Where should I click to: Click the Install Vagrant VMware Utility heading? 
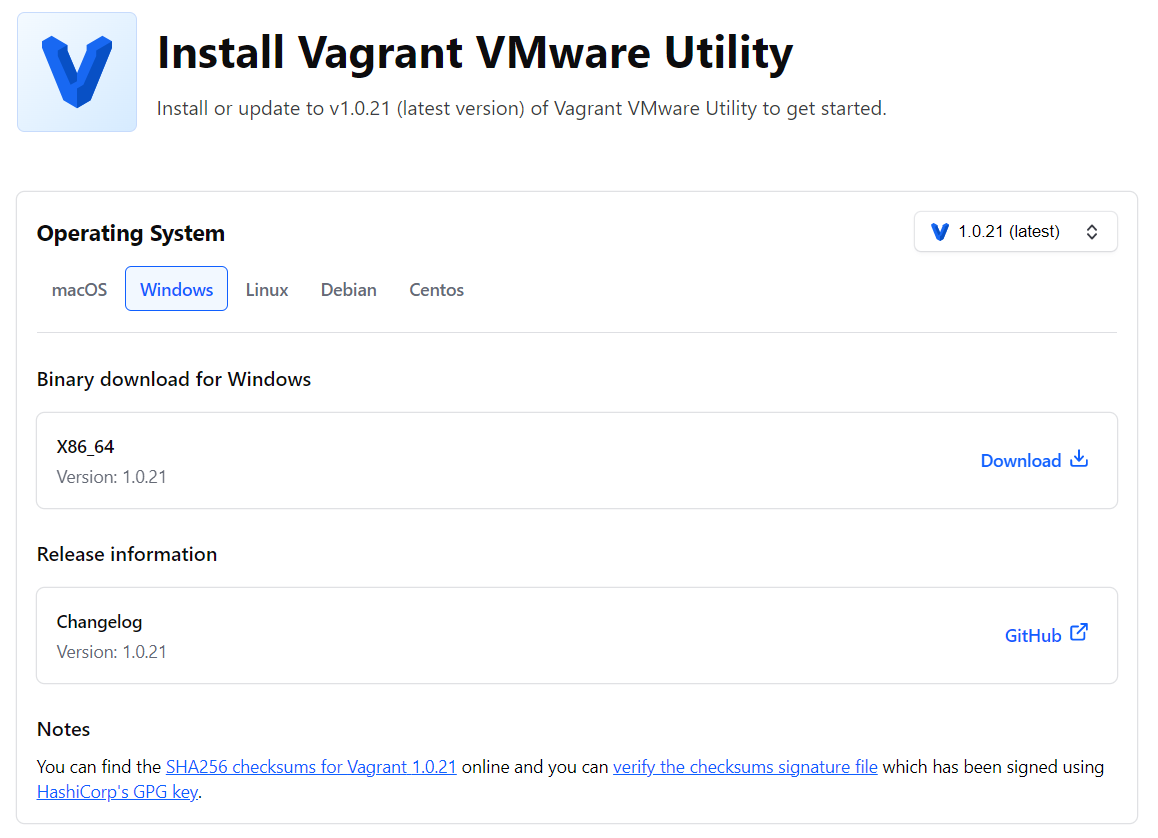(x=475, y=52)
